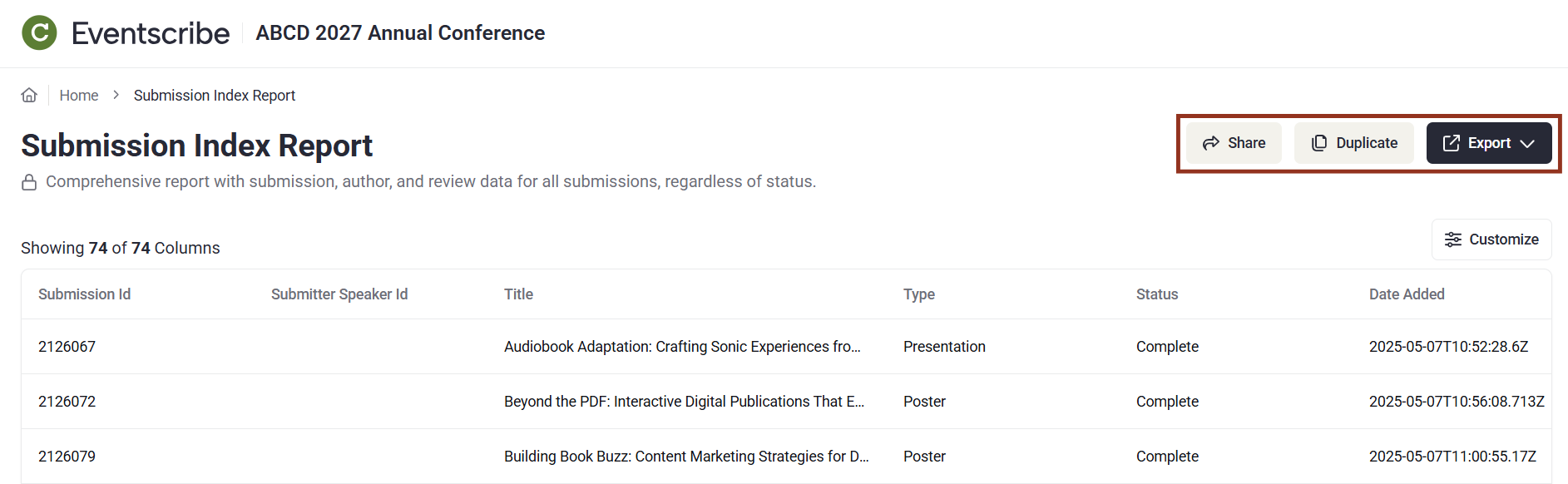Click the home breadcrumb icon

29,95
